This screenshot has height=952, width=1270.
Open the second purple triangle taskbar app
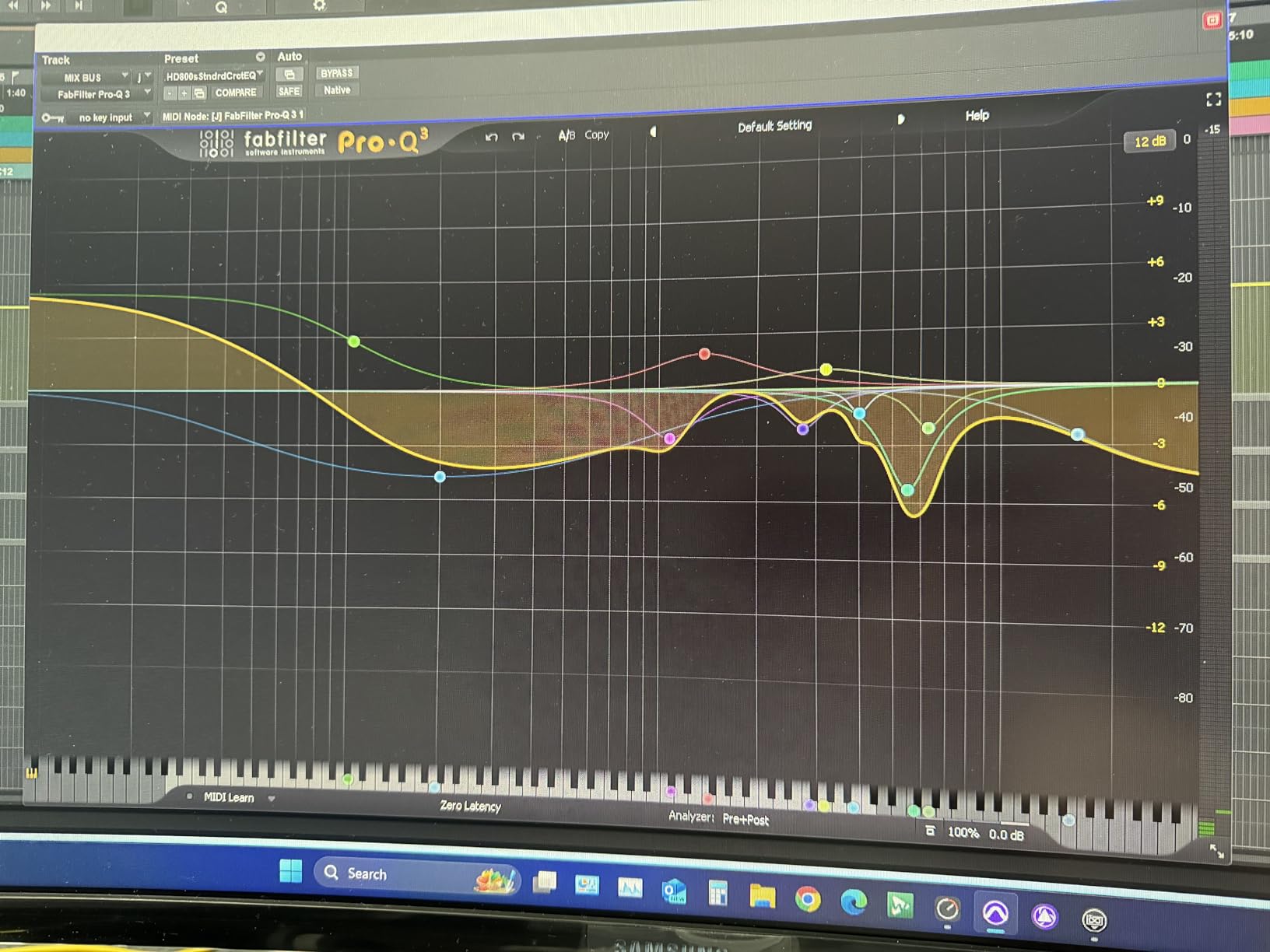tap(1044, 916)
